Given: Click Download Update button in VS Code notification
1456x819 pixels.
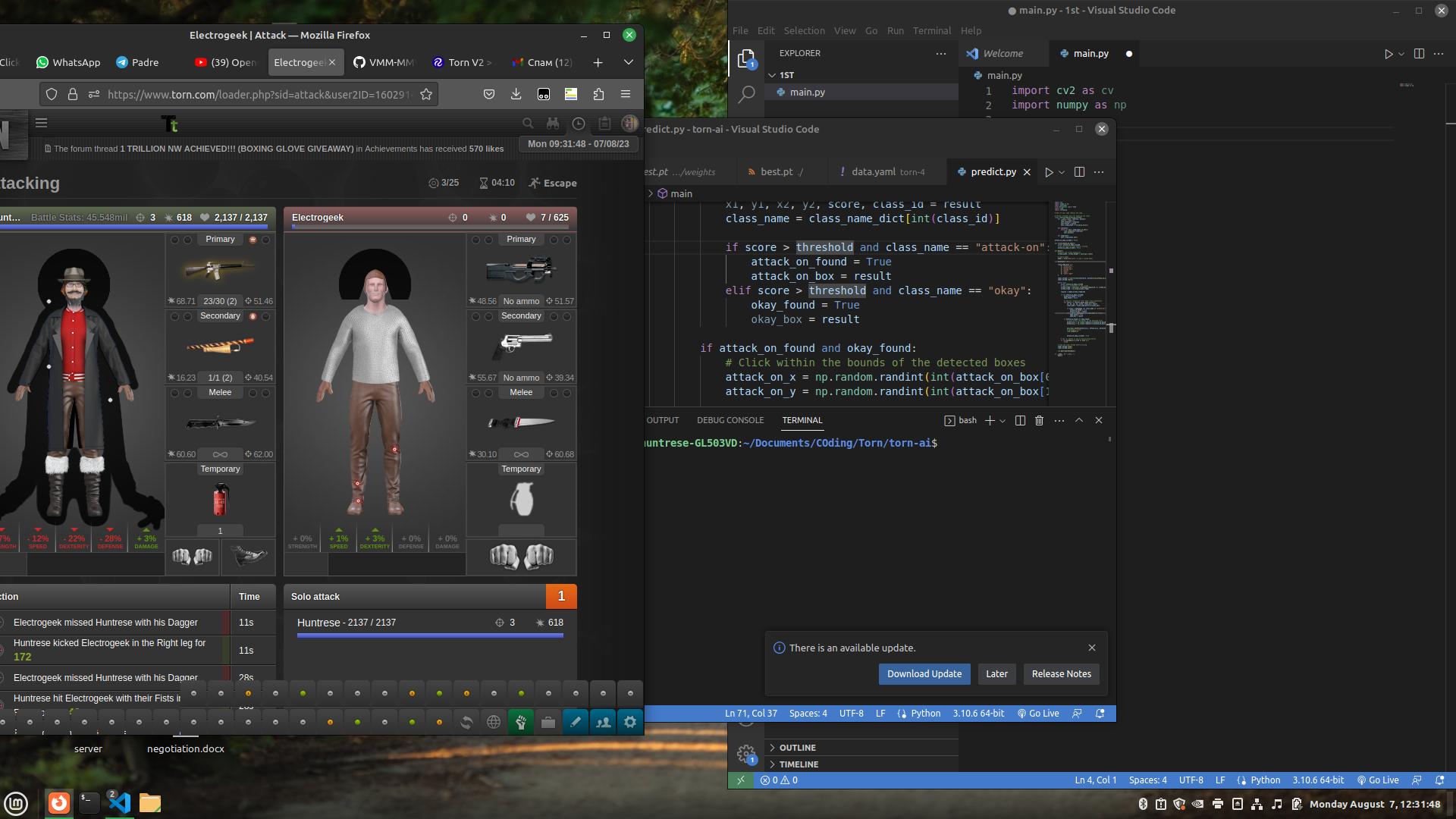Looking at the screenshot, I should tap(924, 673).
